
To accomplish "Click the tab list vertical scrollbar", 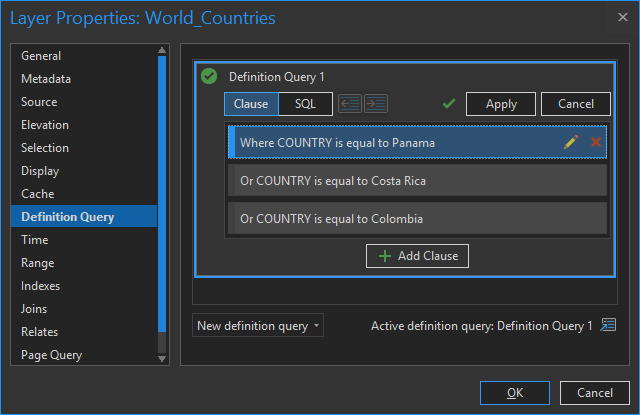I will pos(163,200).
